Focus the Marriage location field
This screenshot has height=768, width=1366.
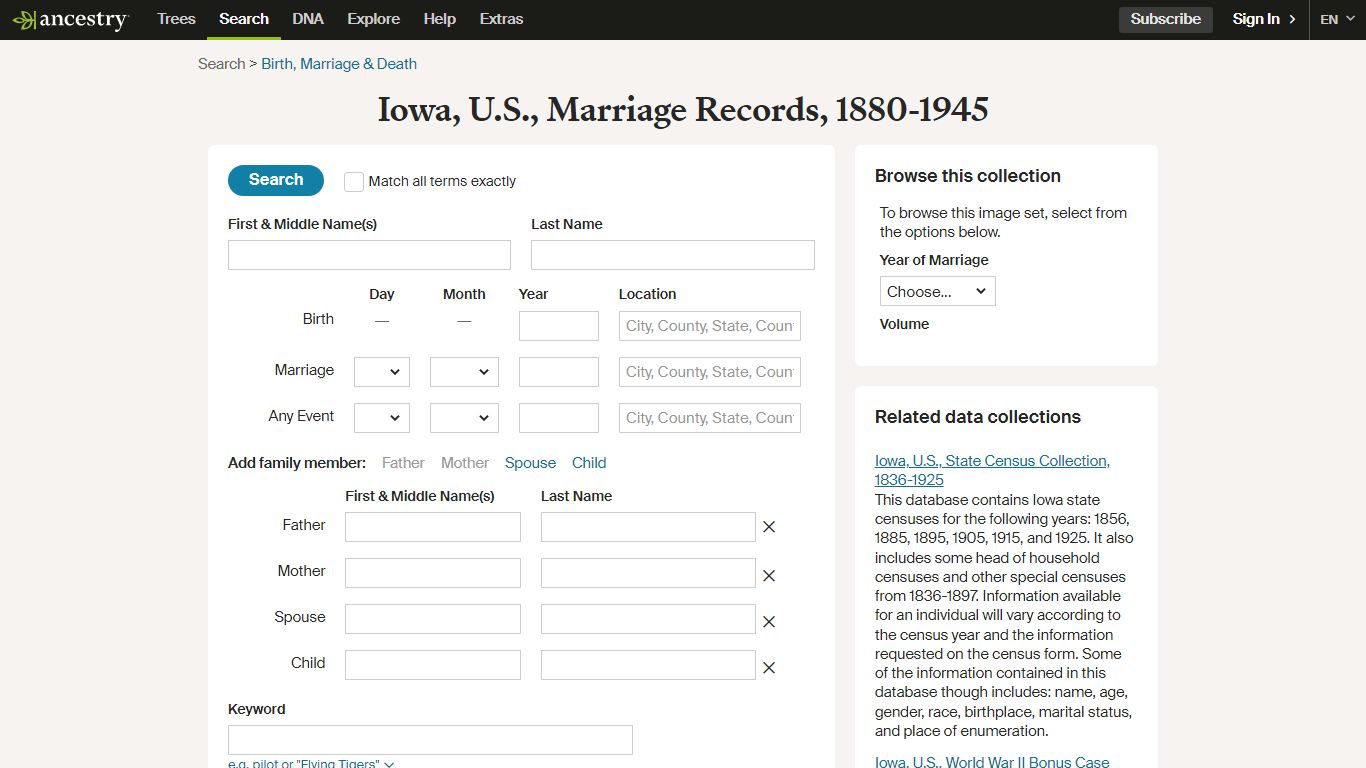click(x=710, y=372)
